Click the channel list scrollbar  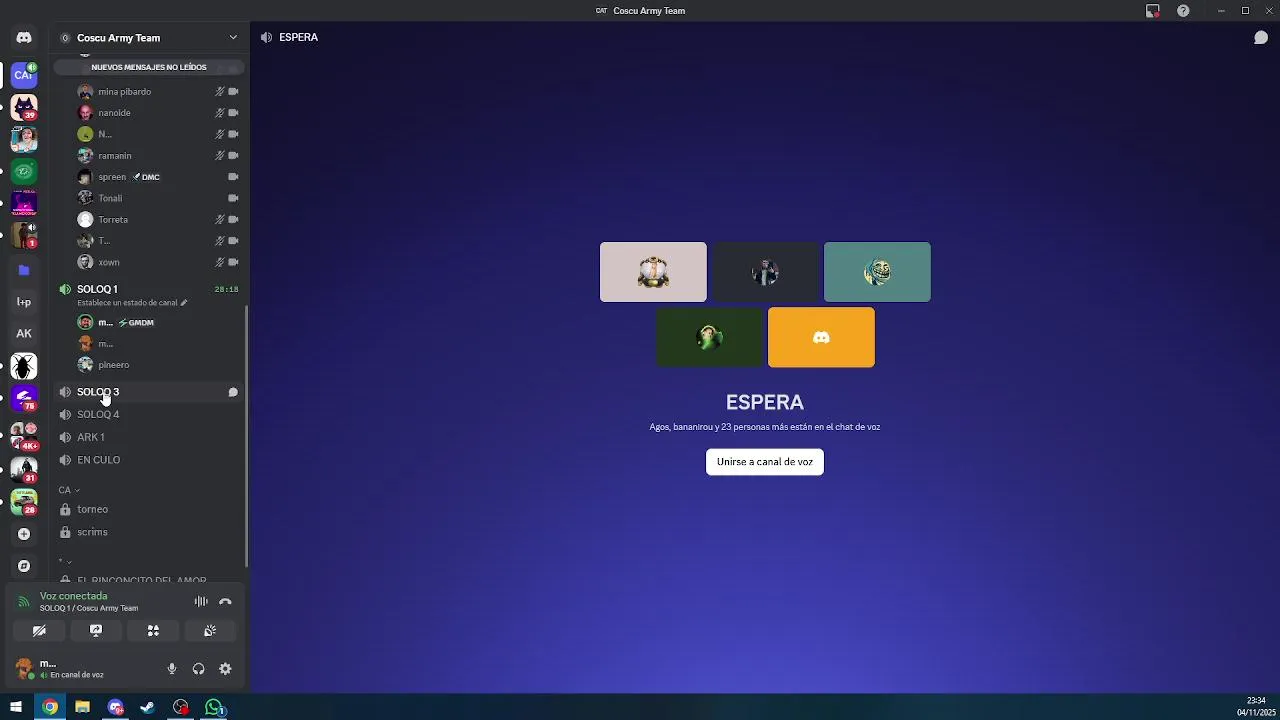(x=246, y=435)
